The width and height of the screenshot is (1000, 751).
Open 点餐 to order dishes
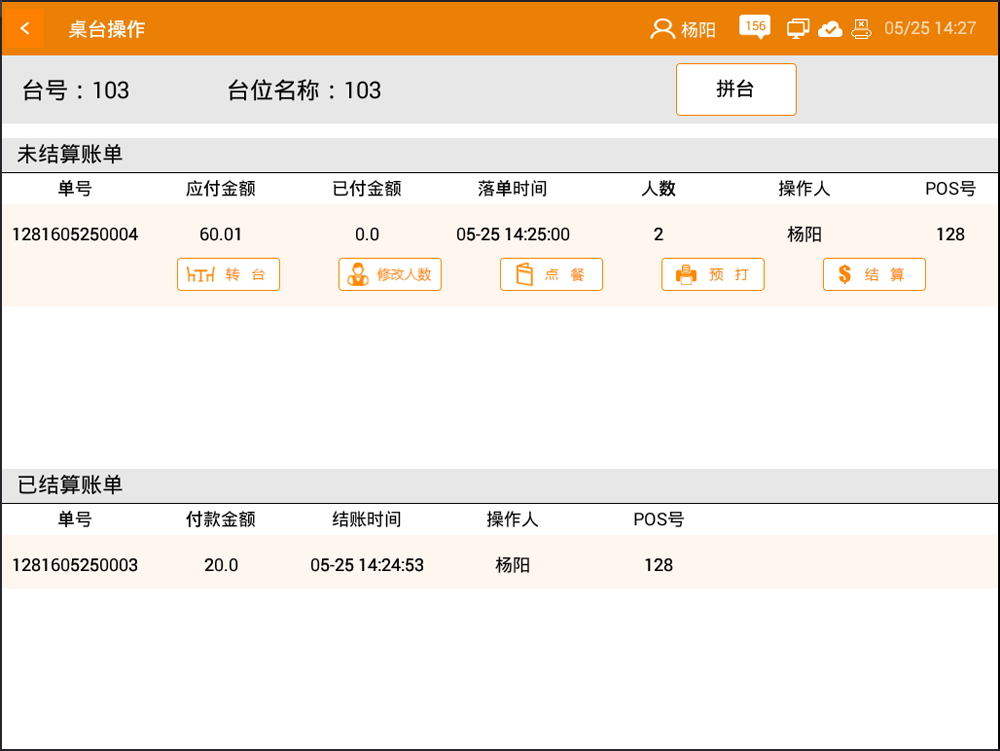551,274
